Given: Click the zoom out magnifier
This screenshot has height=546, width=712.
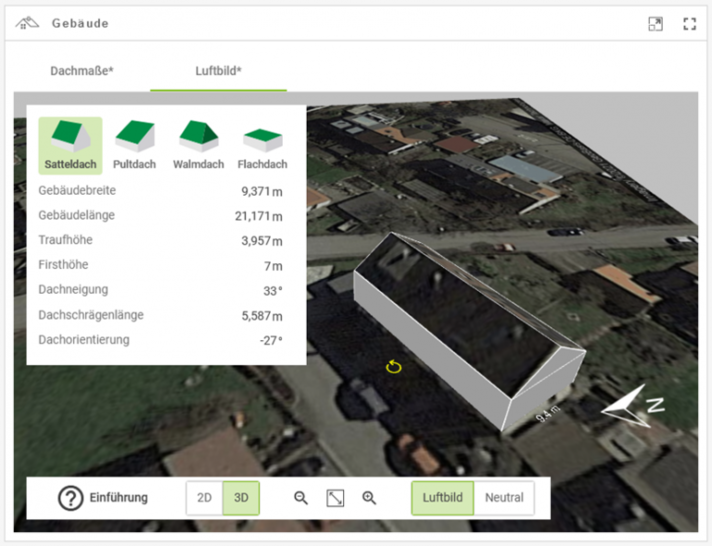Looking at the screenshot, I should pyautogui.click(x=301, y=498).
